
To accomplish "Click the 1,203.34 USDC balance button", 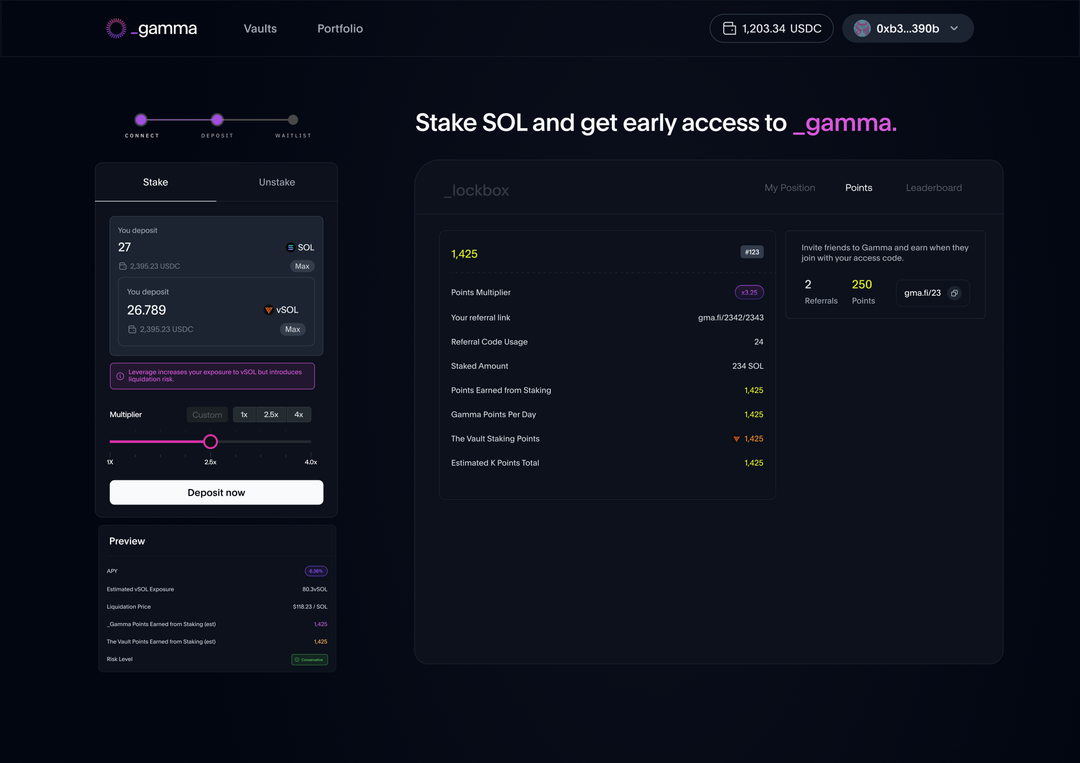I will pos(771,28).
